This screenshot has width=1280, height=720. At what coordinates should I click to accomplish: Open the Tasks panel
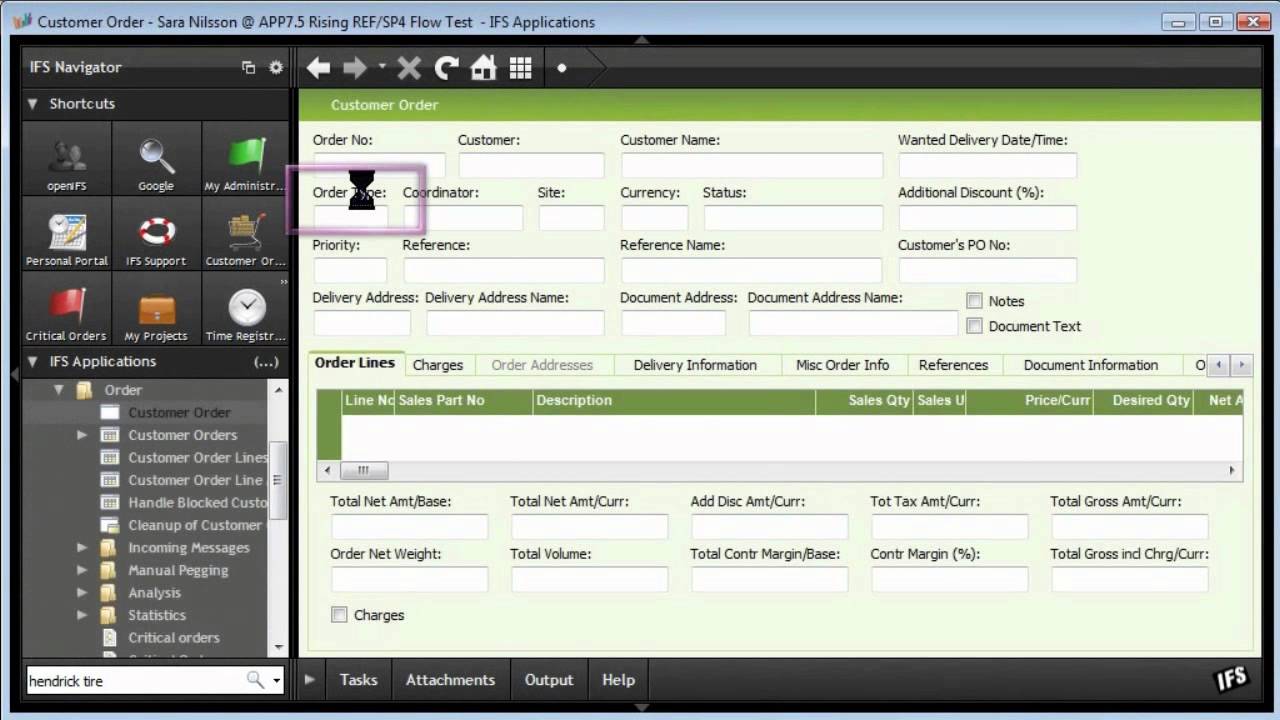(358, 679)
